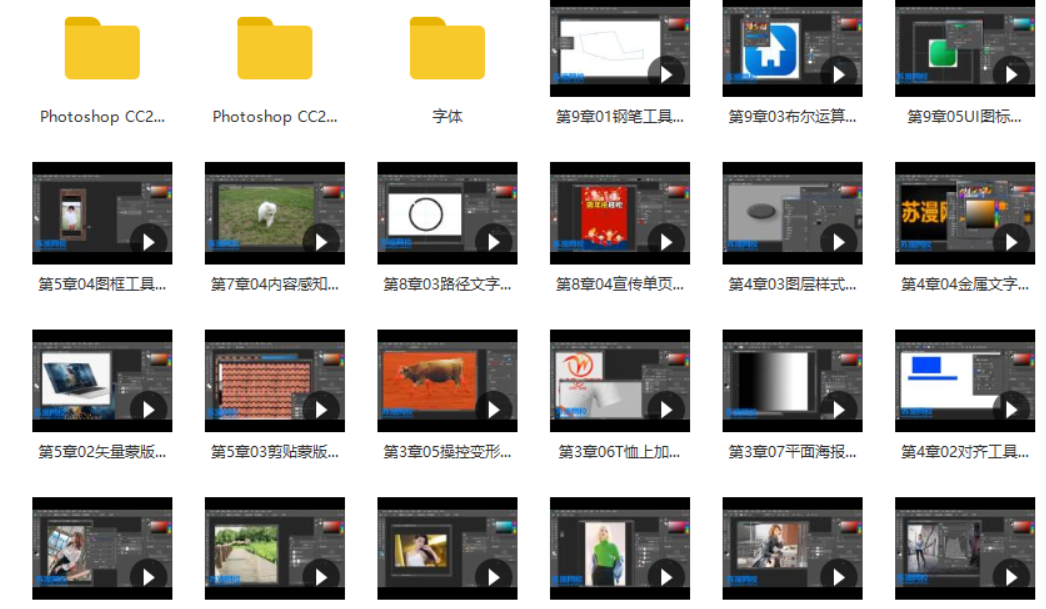This screenshot has width=1046, height=609.
Task: Open gold 苏漫 text thumbnail 第4章04金属文字
Action: [965, 213]
